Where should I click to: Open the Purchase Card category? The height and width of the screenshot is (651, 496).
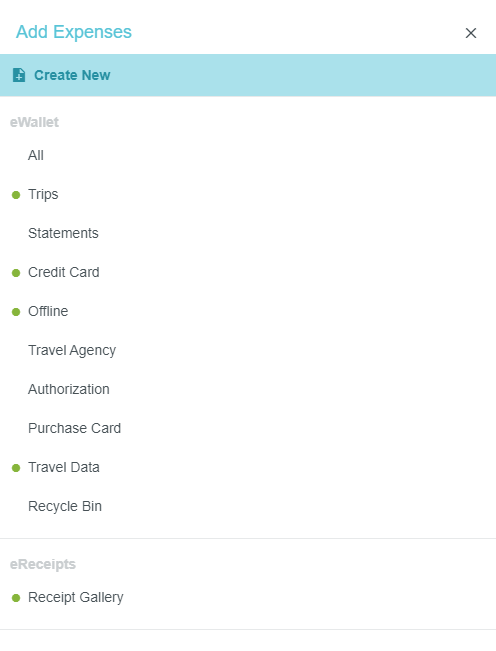pyautogui.click(x=74, y=428)
